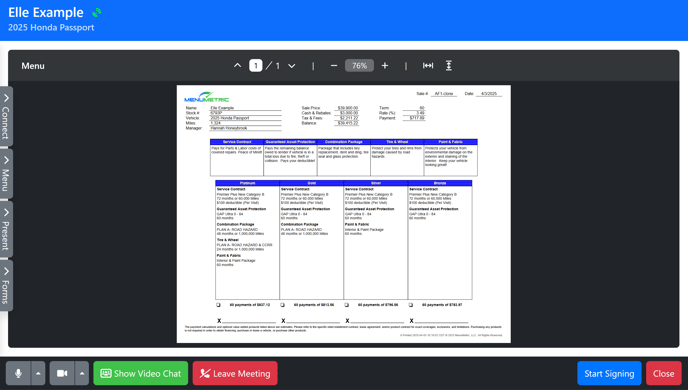
Task: Open the Present side tab
Action: [x=6, y=229]
